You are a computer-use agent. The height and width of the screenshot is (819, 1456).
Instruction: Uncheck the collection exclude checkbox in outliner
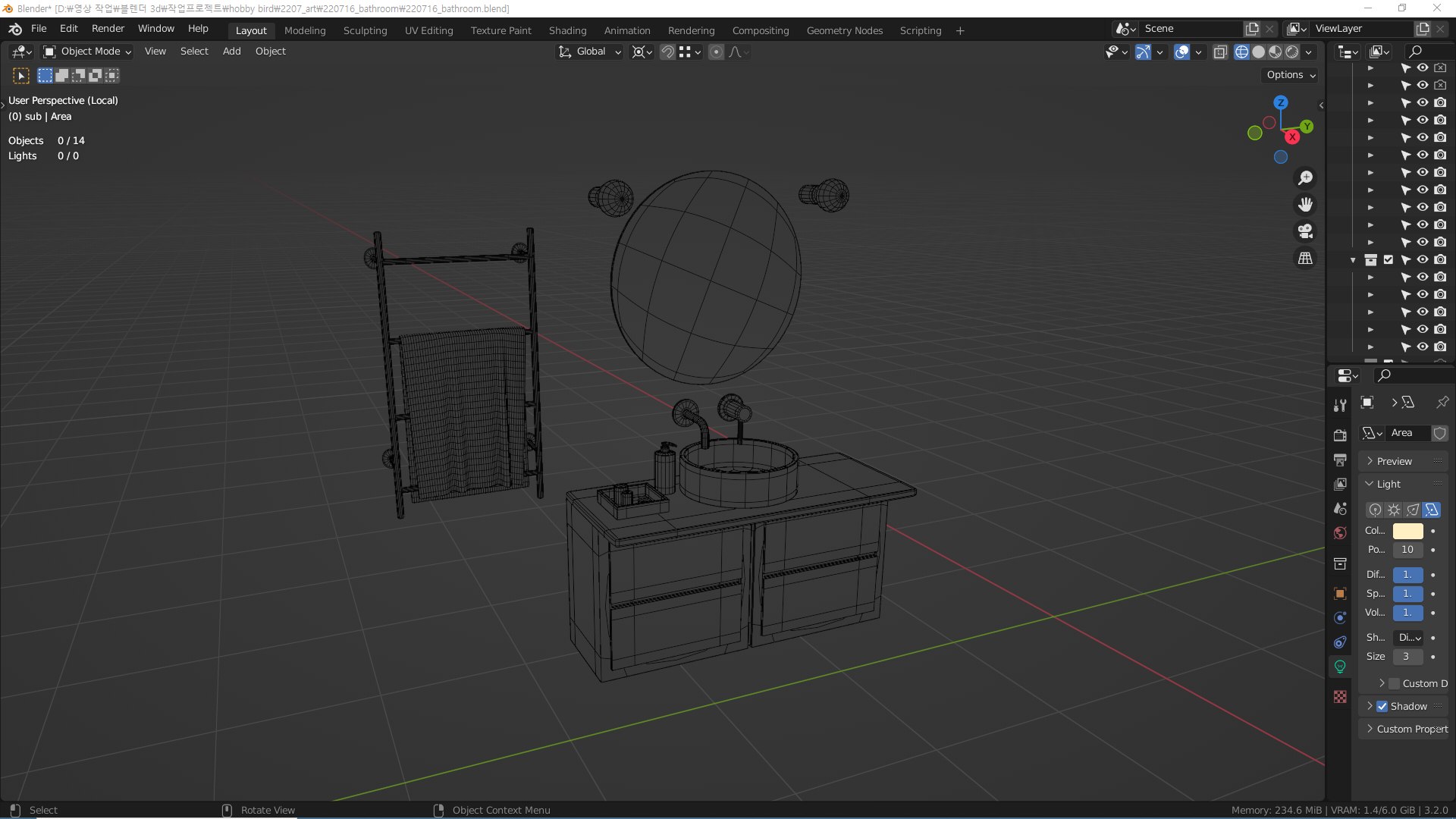click(1389, 259)
